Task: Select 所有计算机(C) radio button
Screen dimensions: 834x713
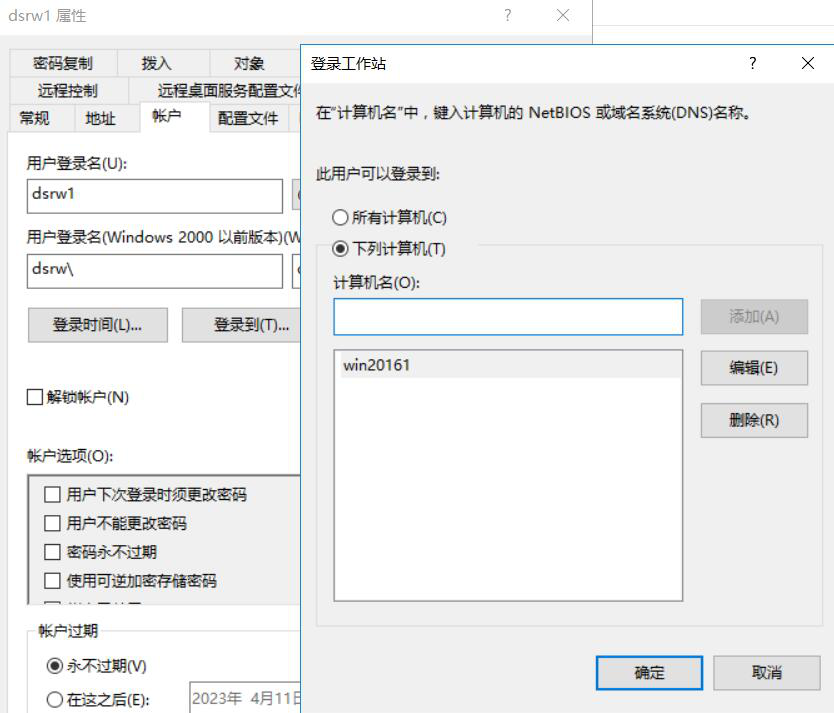Action: tap(340, 217)
